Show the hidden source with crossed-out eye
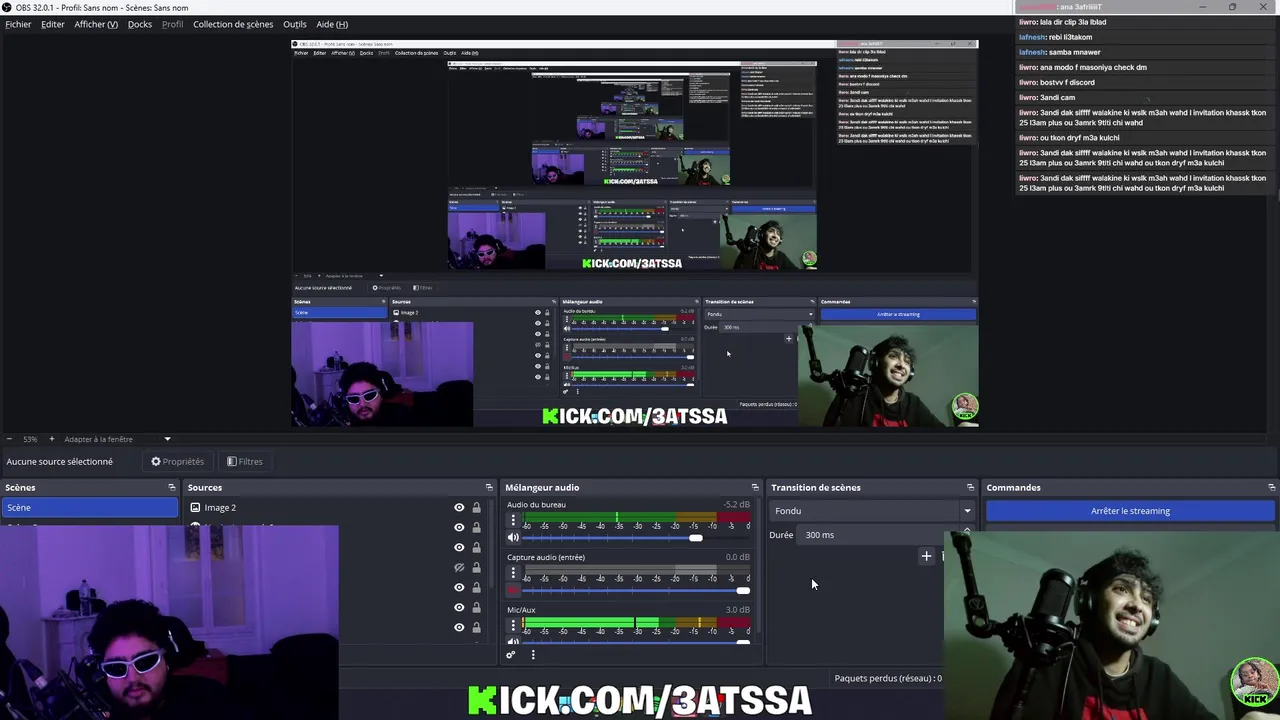The height and width of the screenshot is (720, 1280). pos(459,568)
